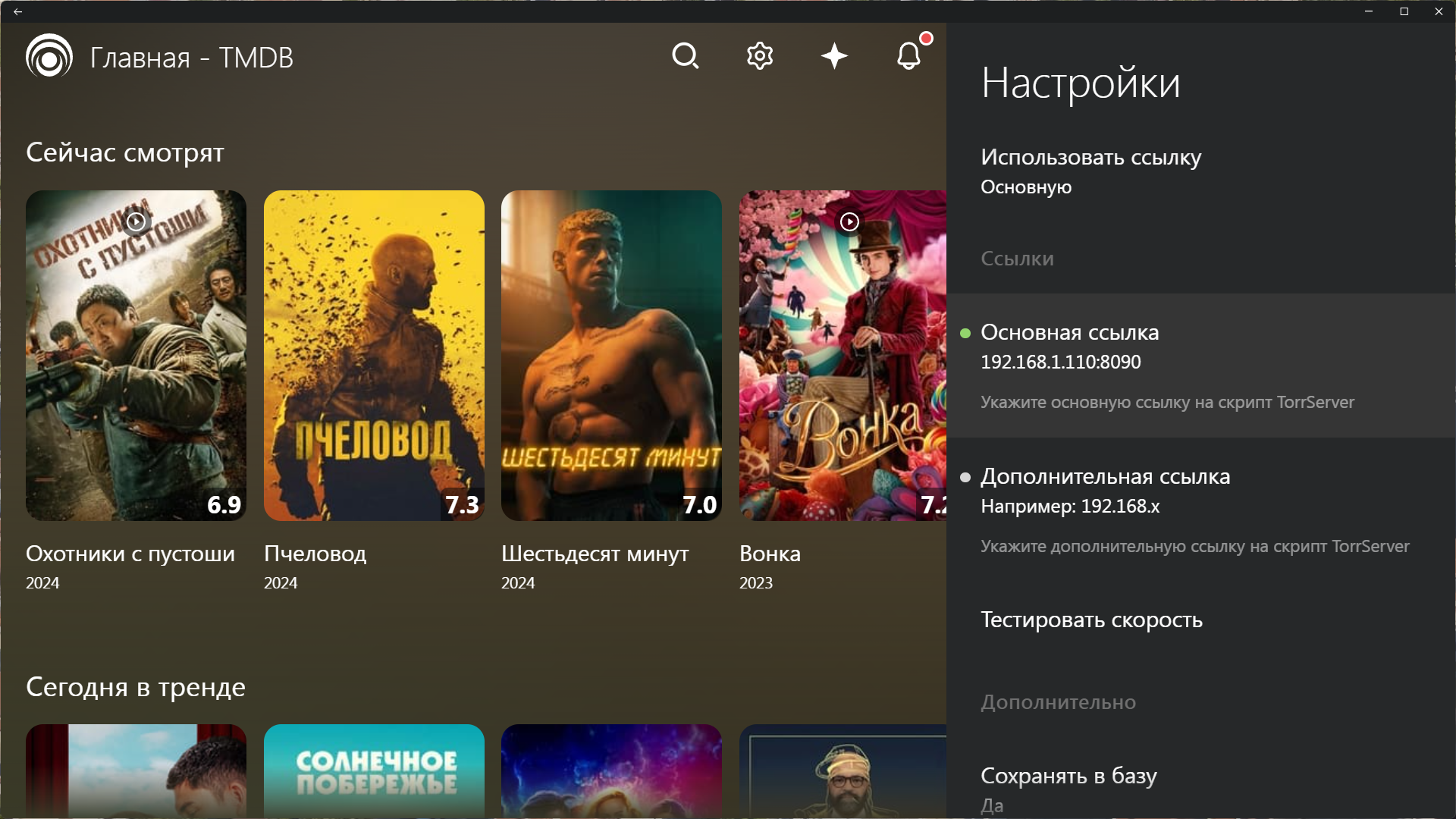The image size is (1456, 819).
Task: Click the 7.3 rating badge
Action: [462, 504]
